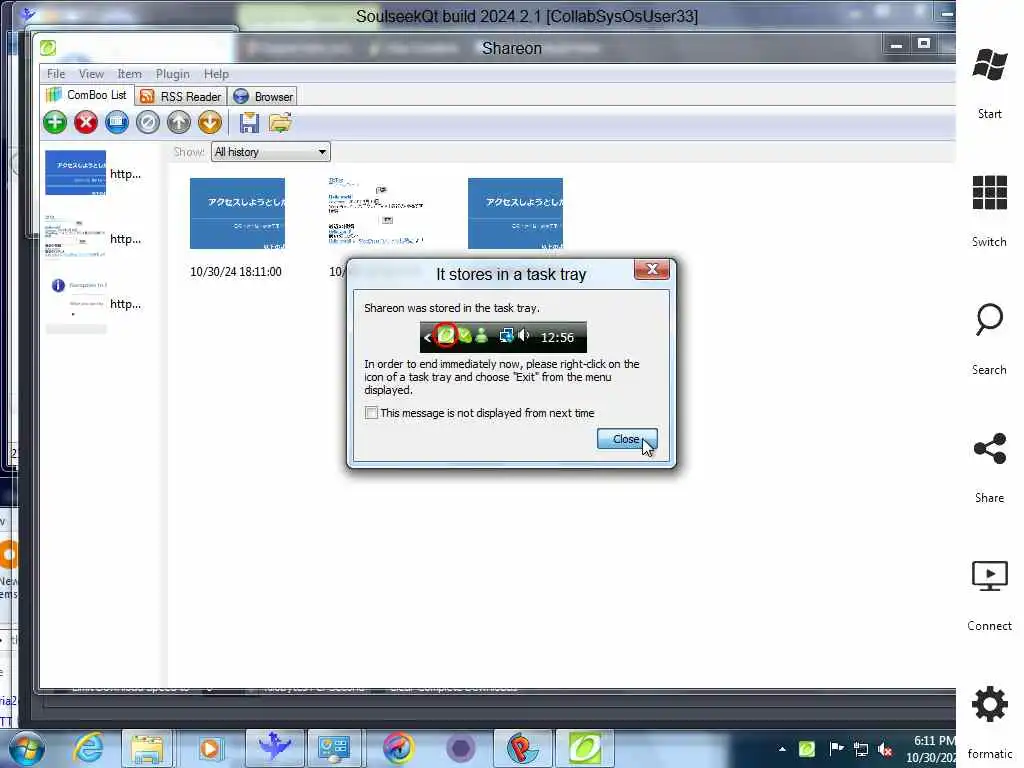Image resolution: width=1024 pixels, height=768 pixels.
Task: Click the Close button in the dialog
Action: click(x=626, y=439)
